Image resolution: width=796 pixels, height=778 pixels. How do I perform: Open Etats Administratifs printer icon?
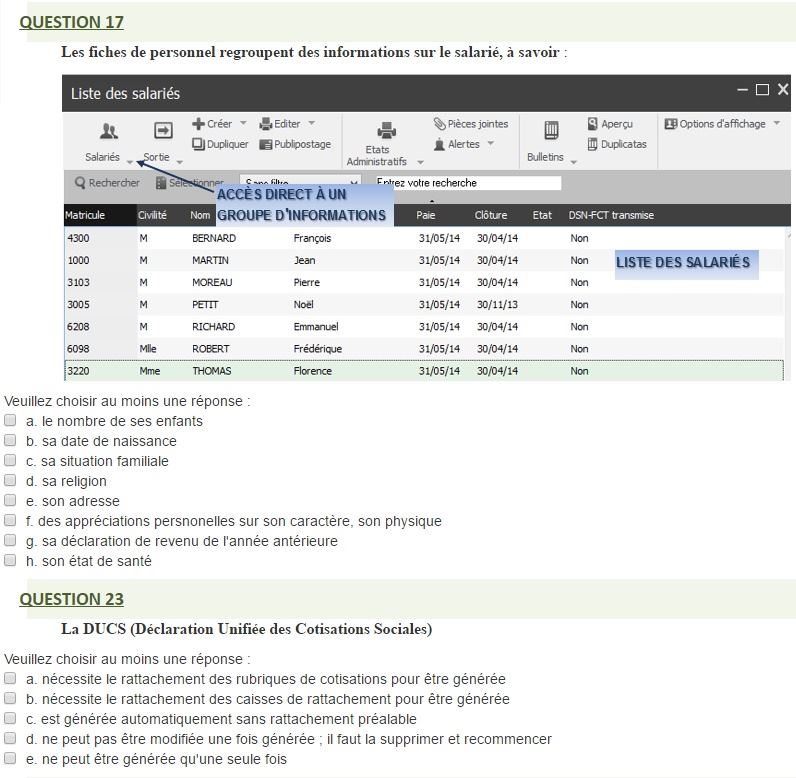(x=386, y=130)
